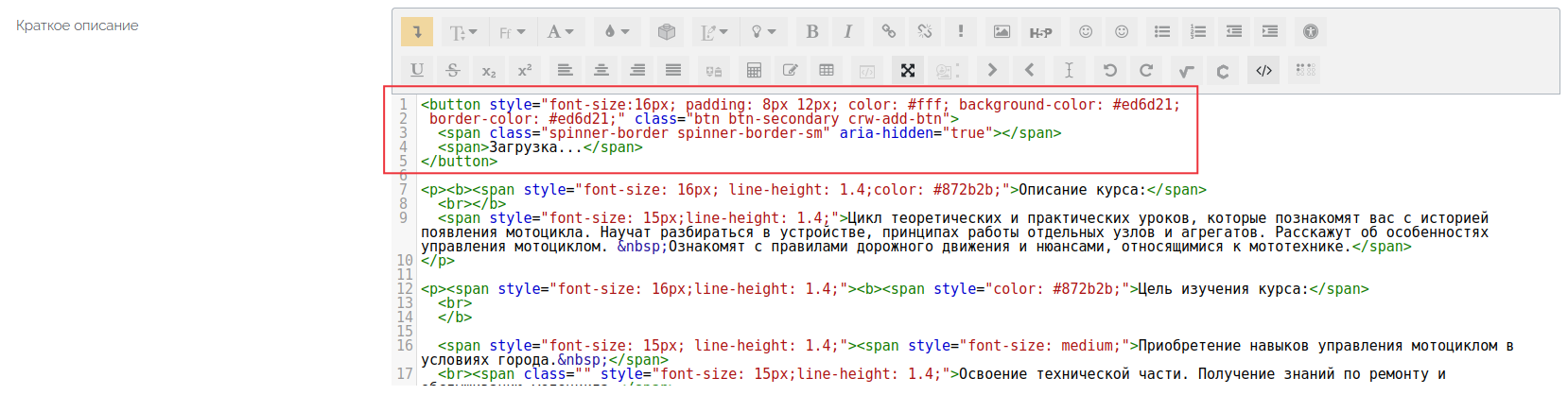The width and height of the screenshot is (1568, 395).
Task: Insert an image
Action: point(1002,32)
